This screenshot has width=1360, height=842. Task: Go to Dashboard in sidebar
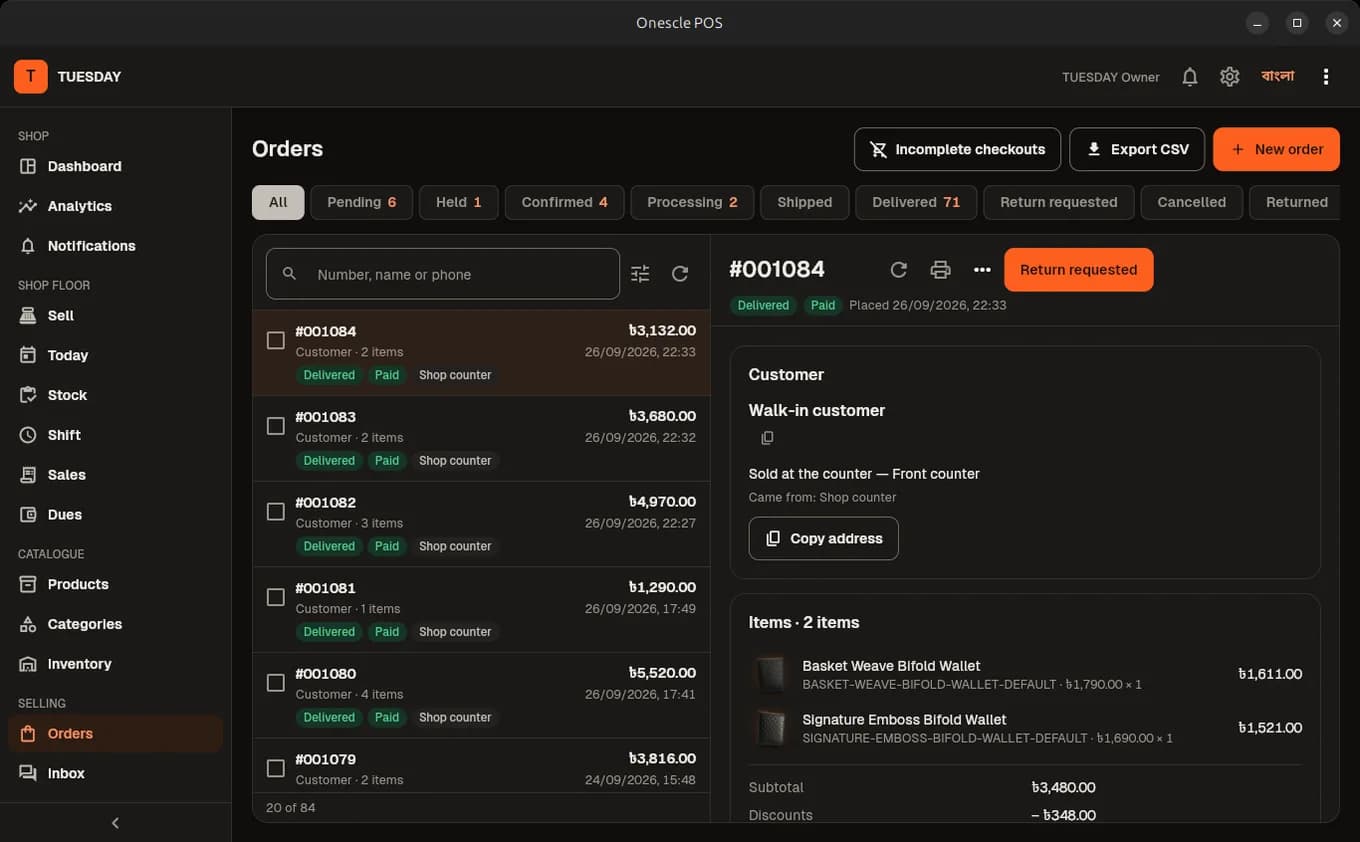pos(115,166)
